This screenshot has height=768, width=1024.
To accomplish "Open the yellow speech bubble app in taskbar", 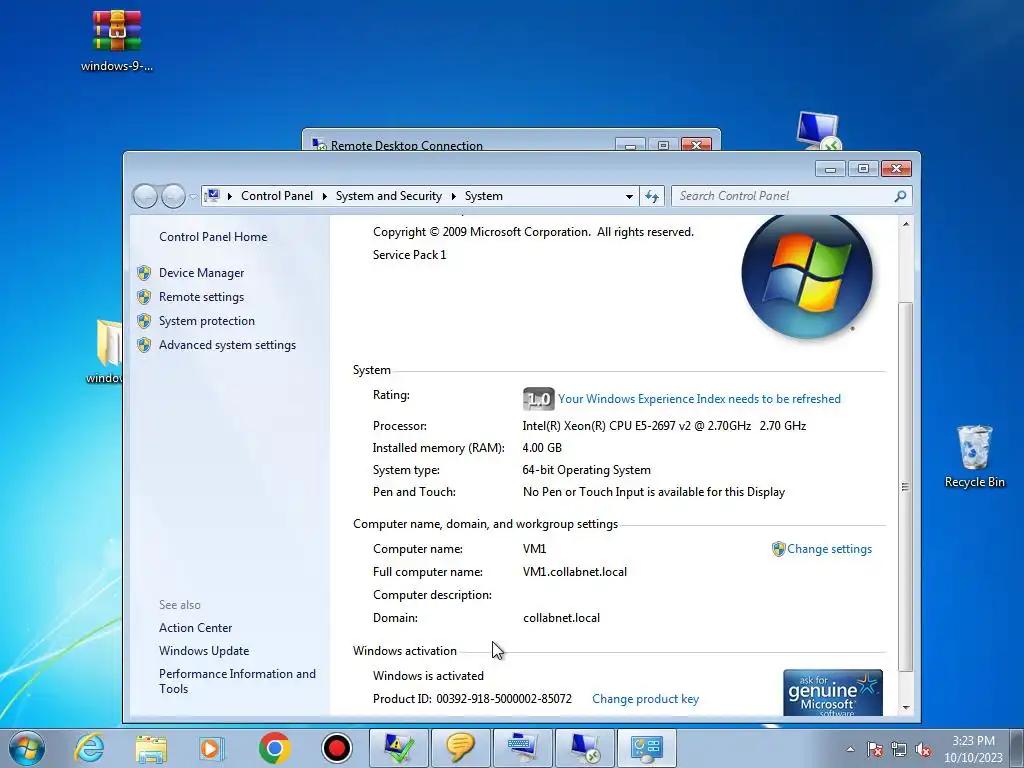I will click(461, 748).
